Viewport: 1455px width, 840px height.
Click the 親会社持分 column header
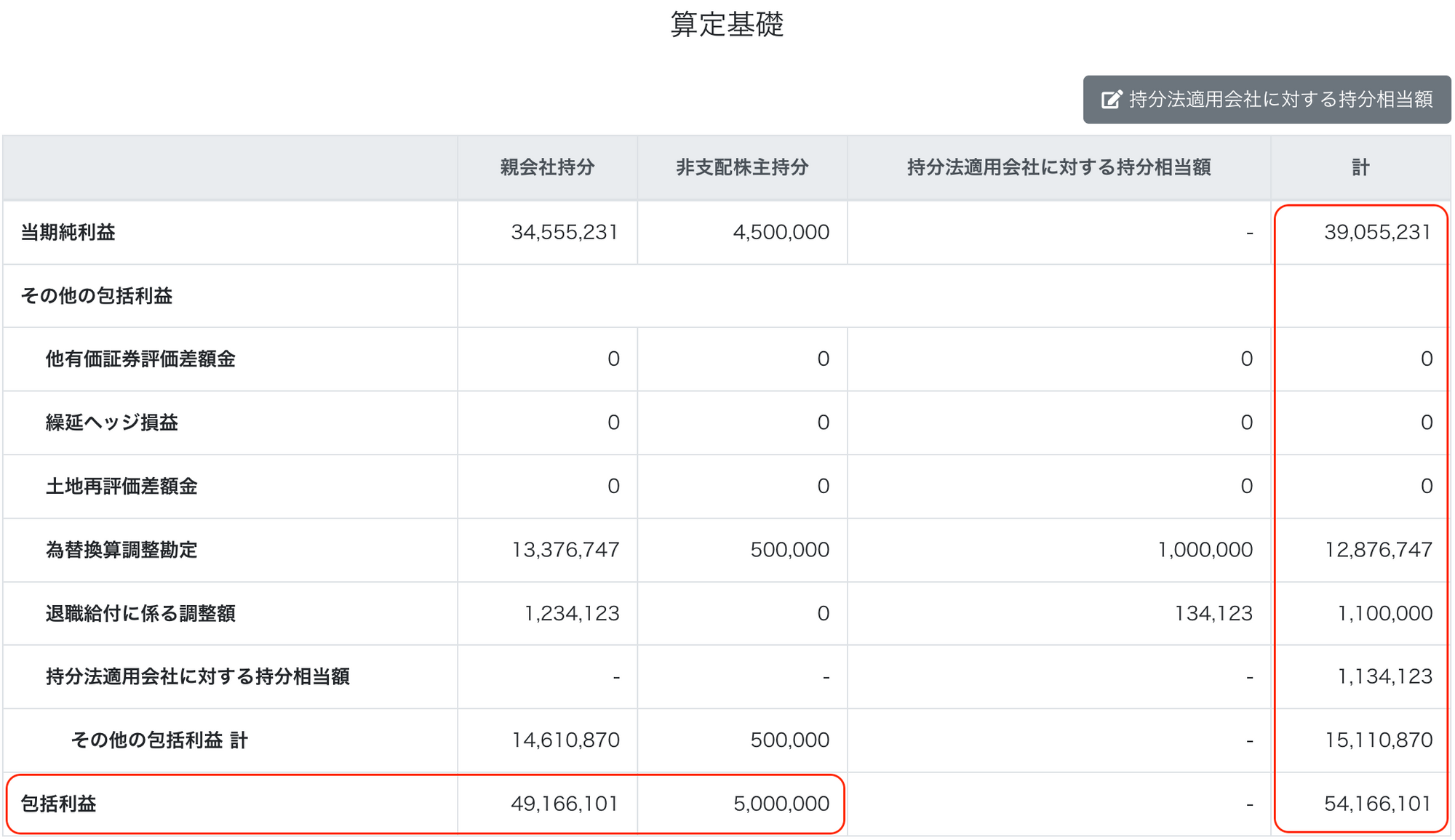coord(547,168)
